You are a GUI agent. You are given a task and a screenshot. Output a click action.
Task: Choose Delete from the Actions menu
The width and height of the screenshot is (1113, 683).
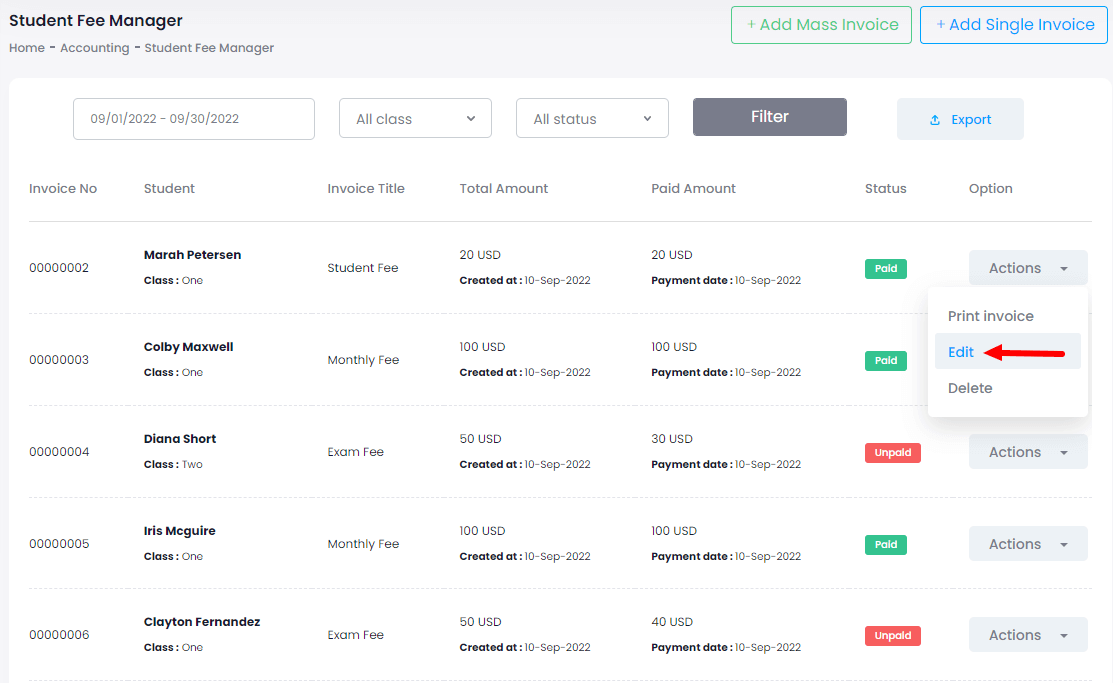pos(970,388)
